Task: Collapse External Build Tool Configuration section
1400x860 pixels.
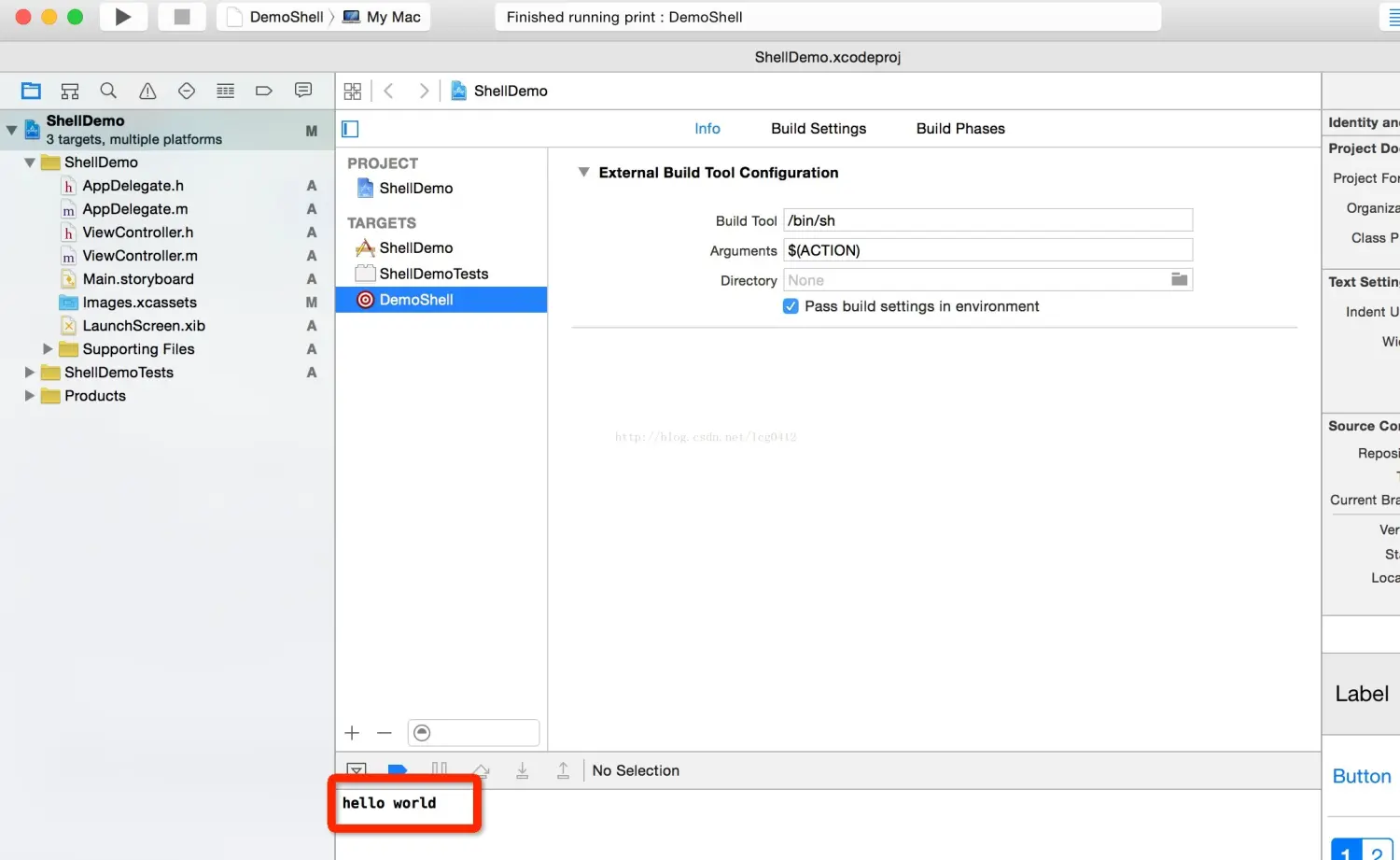Action: (583, 173)
